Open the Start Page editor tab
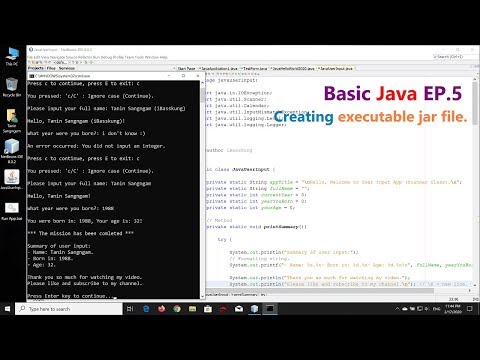The width and height of the screenshot is (480, 360). [x=186, y=68]
